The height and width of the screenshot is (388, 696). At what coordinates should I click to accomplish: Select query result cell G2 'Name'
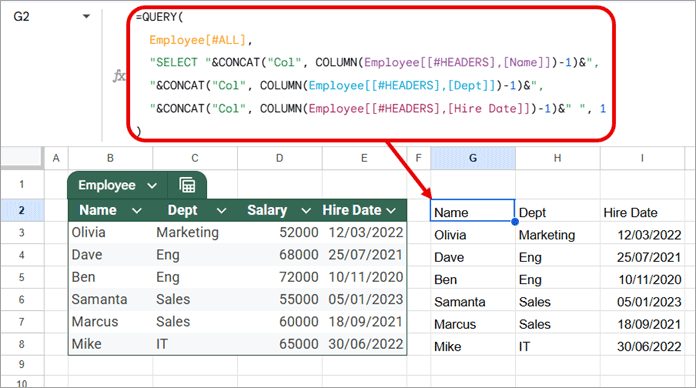click(473, 210)
